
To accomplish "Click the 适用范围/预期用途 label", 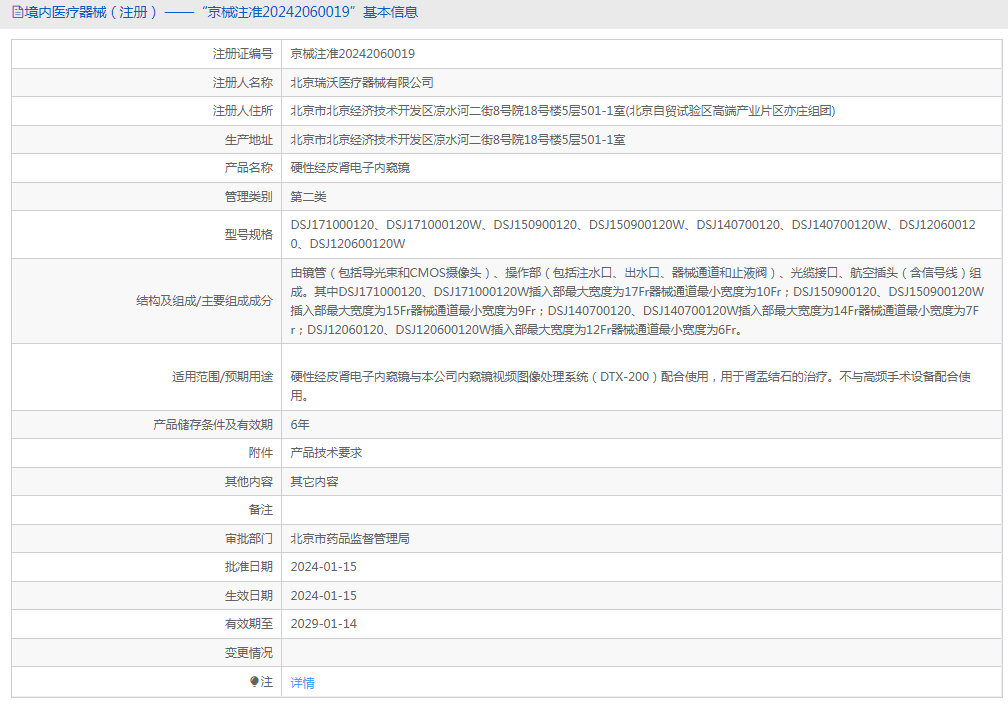I will [222, 377].
